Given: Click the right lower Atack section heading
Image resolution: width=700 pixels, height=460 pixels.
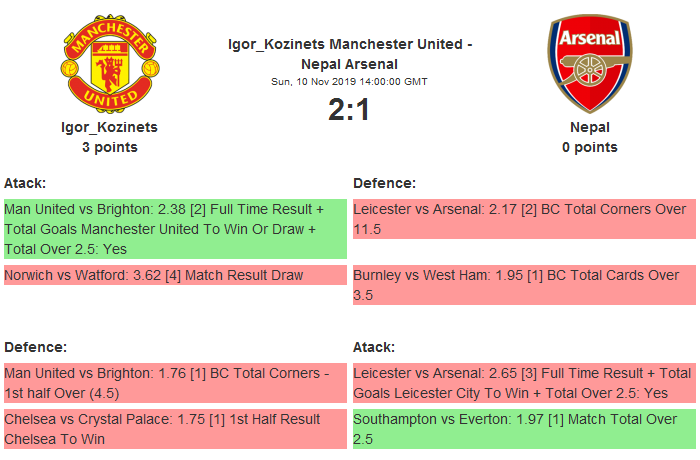Looking at the screenshot, I should point(374,347).
